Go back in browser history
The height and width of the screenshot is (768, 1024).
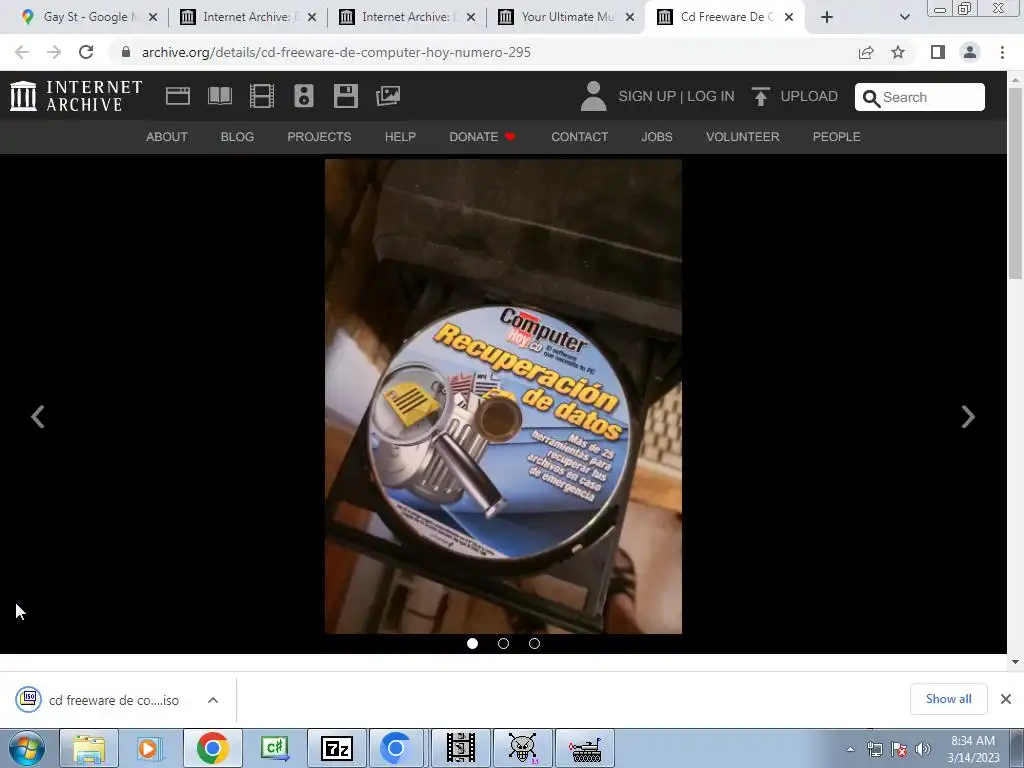[22, 52]
